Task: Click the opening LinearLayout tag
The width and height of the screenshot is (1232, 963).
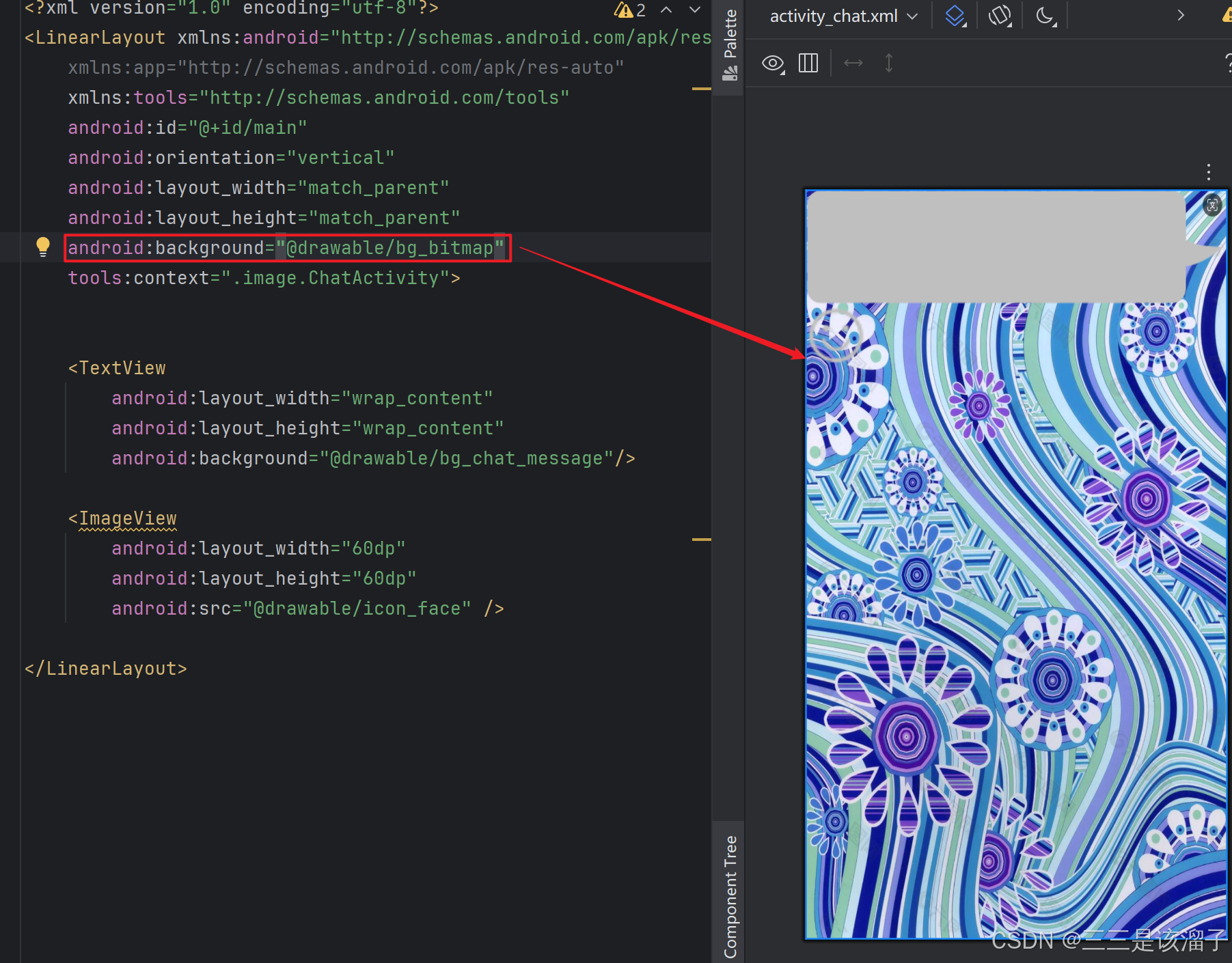Action: click(x=94, y=38)
